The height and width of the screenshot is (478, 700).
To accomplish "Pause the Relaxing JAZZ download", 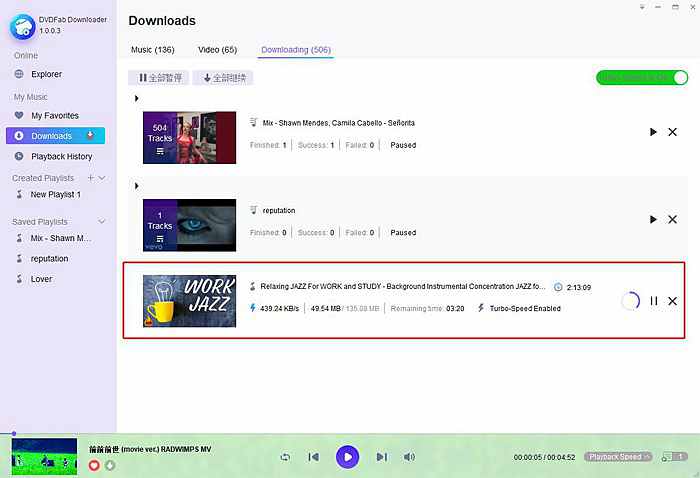I will pos(654,301).
